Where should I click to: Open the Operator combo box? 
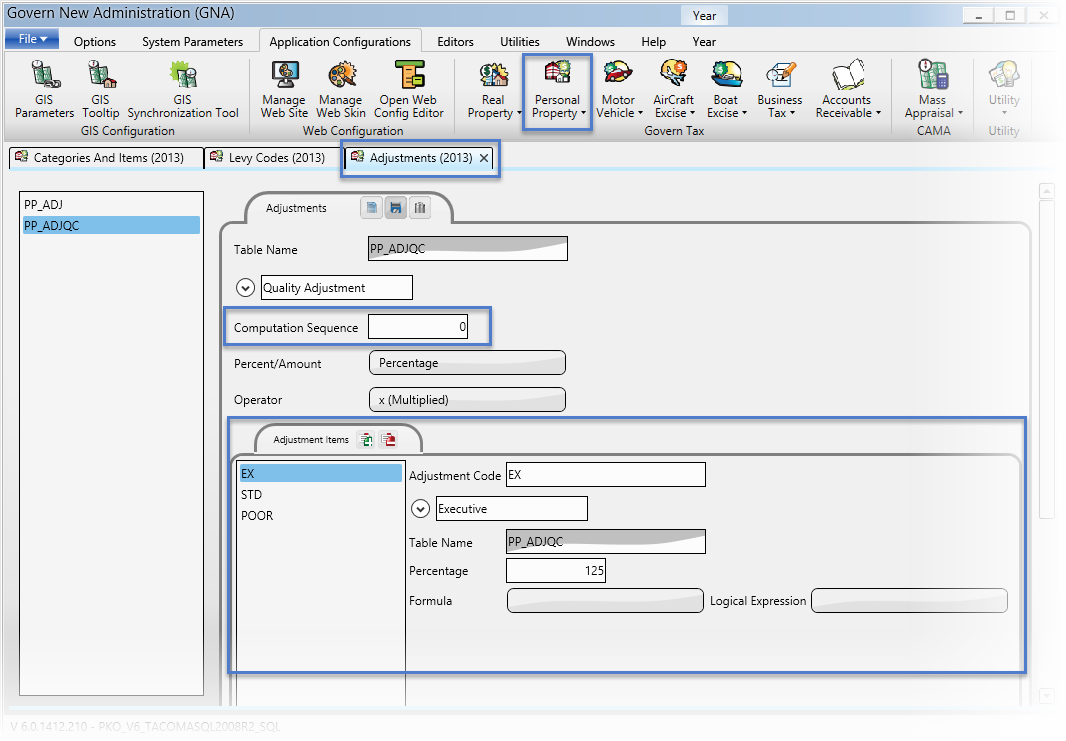coord(467,400)
